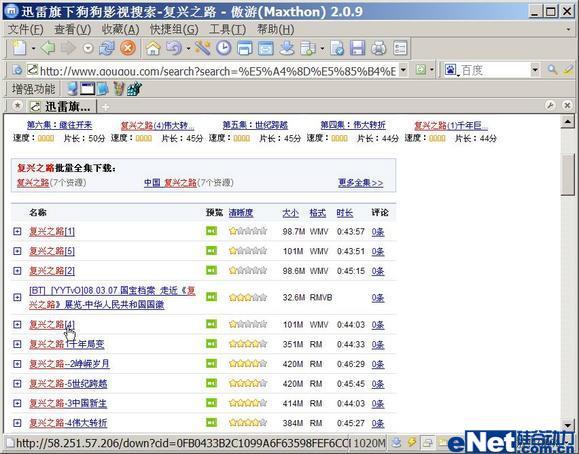The width and height of the screenshot is (579, 454).
Task: Click the highlight pencil icon
Action: [x=569, y=69]
